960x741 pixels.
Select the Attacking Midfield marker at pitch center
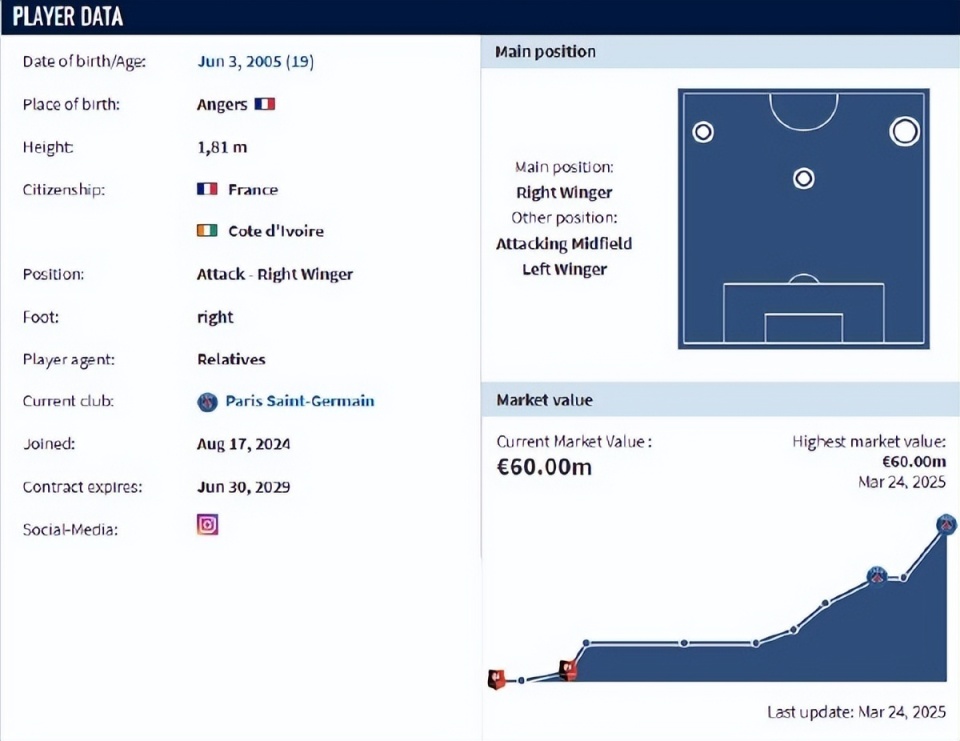click(804, 179)
